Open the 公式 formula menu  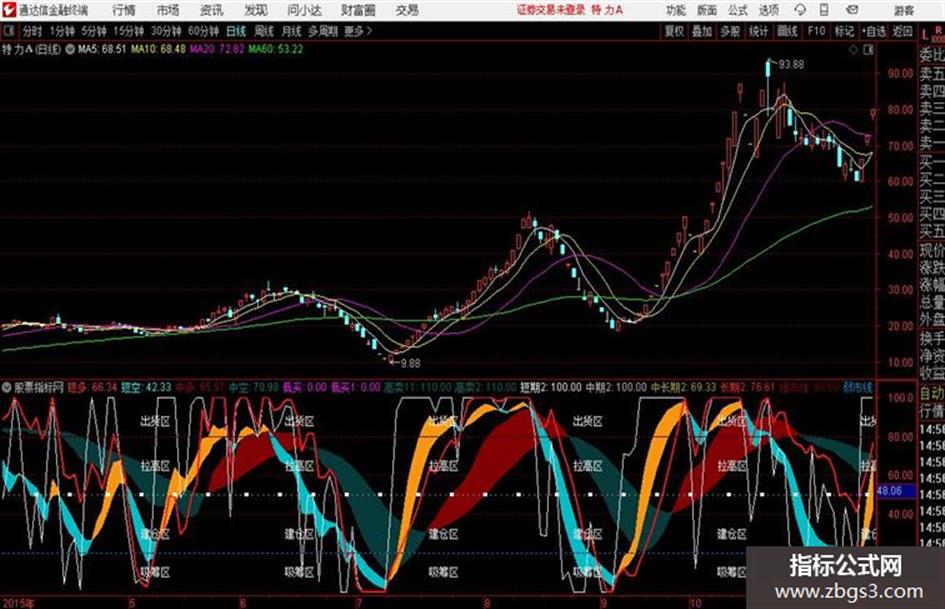(738, 10)
